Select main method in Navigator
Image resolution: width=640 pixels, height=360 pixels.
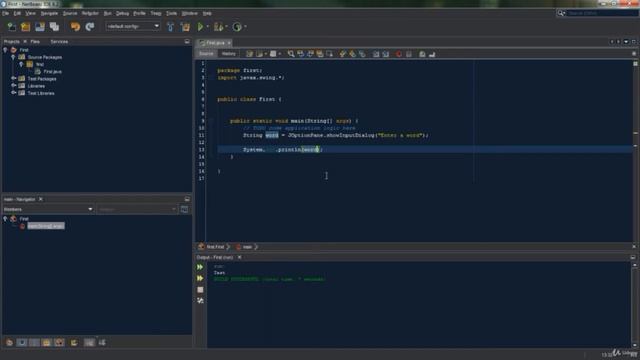point(46,226)
